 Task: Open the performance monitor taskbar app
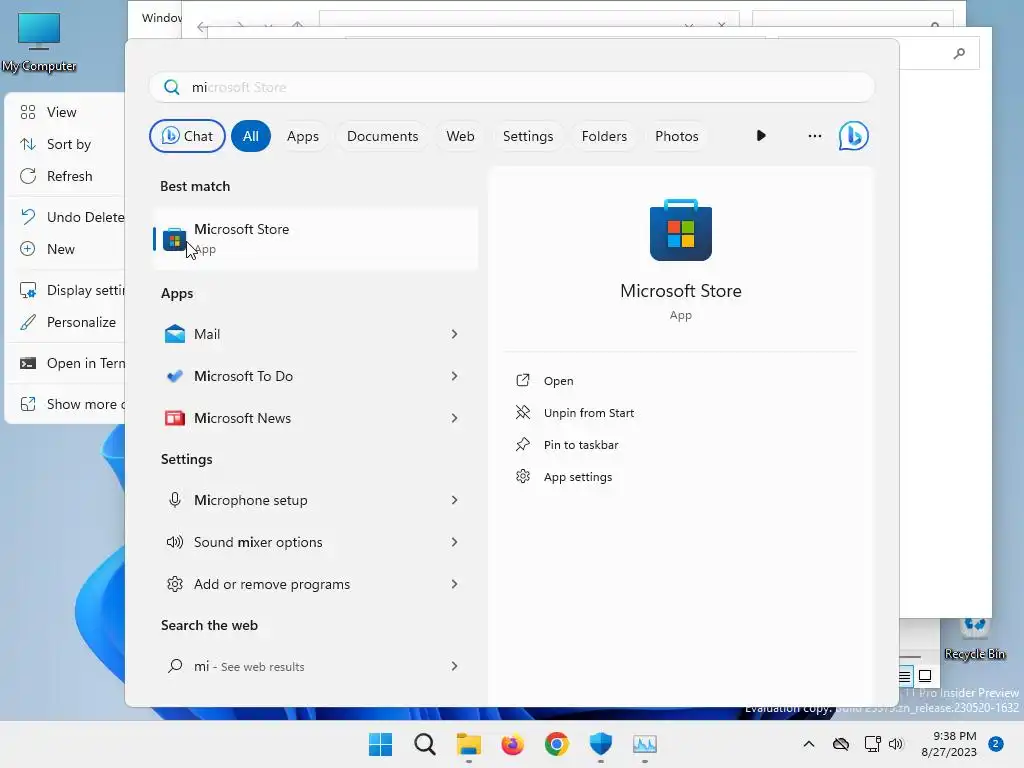coord(645,744)
